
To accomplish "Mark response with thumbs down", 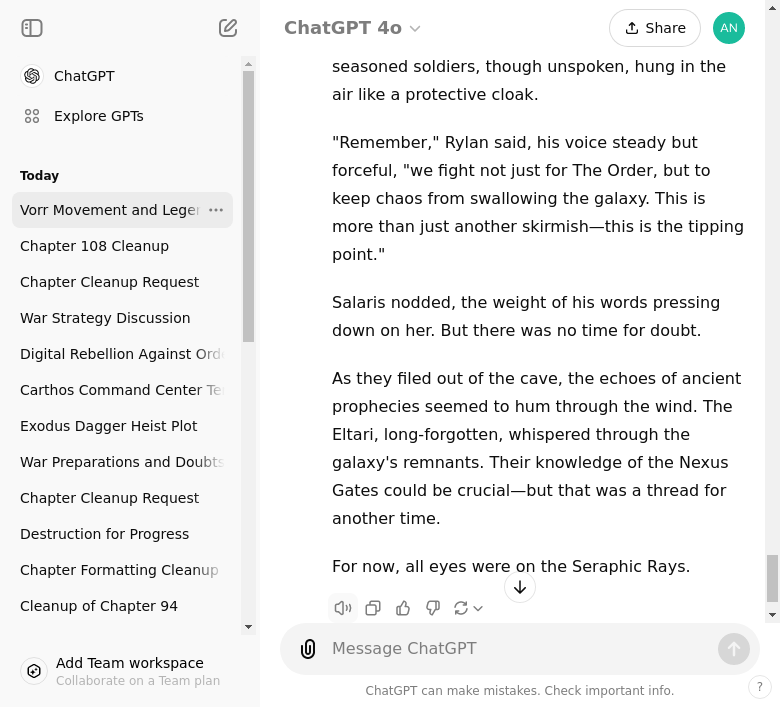I will [433, 608].
